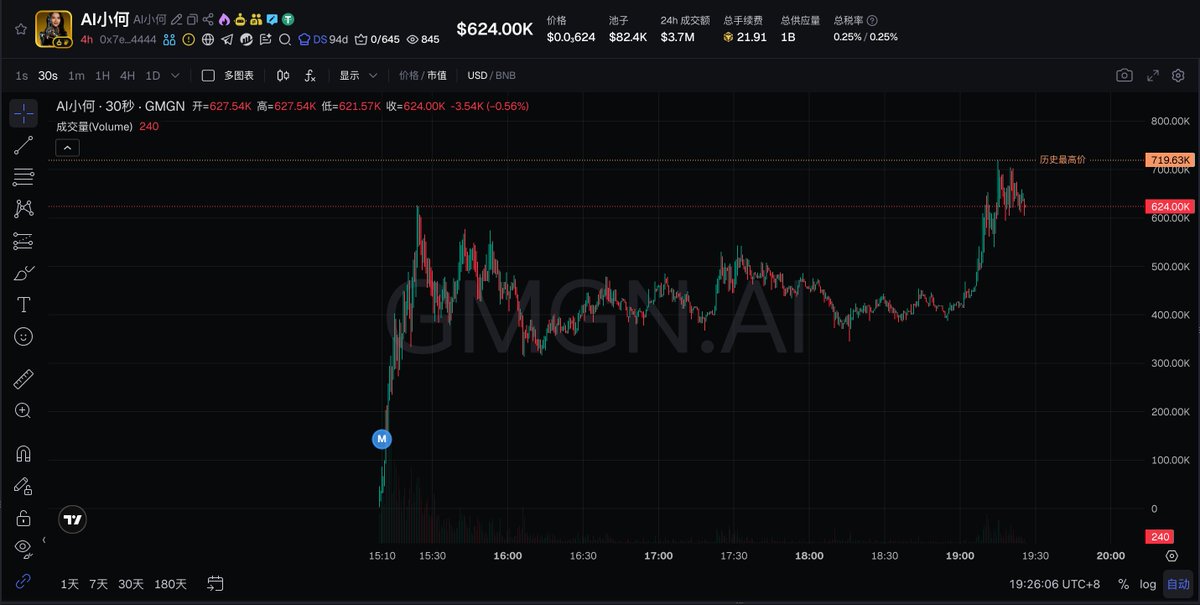Click the 0/645 crown holders stat

[x=377, y=39]
